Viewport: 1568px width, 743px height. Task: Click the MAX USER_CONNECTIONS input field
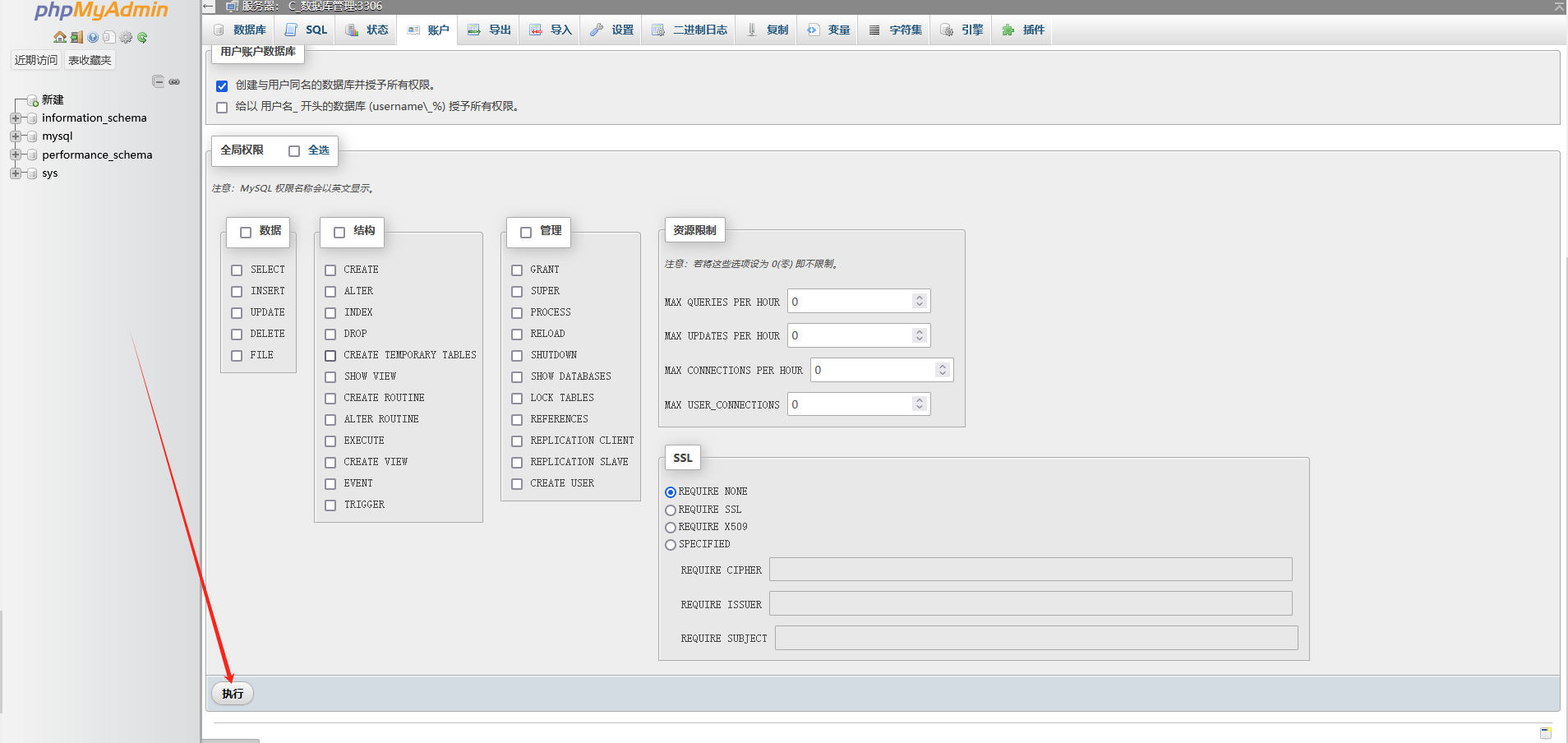(859, 404)
